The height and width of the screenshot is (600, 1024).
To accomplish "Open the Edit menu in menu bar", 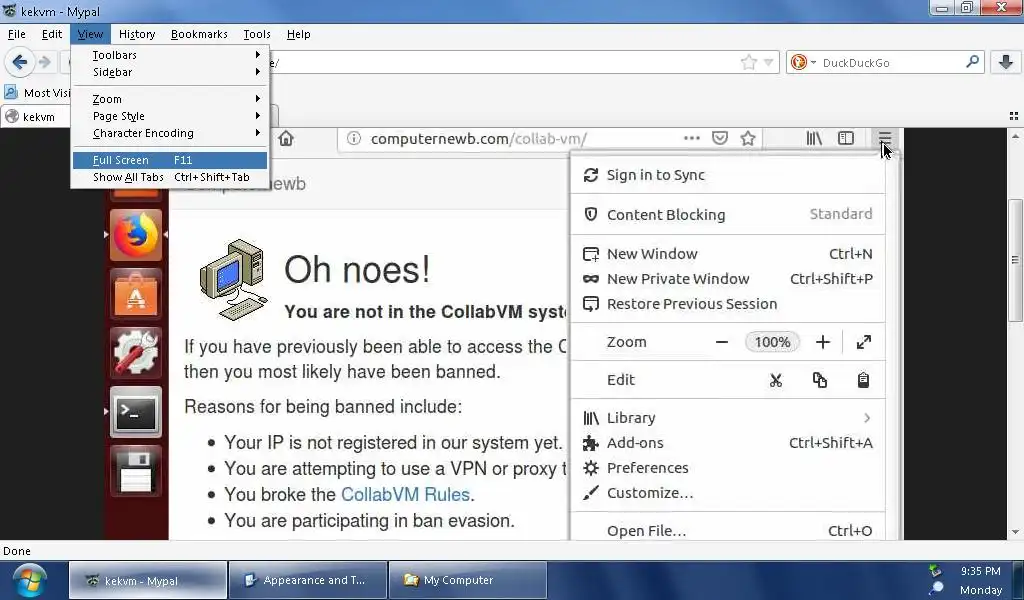I will pos(52,34).
